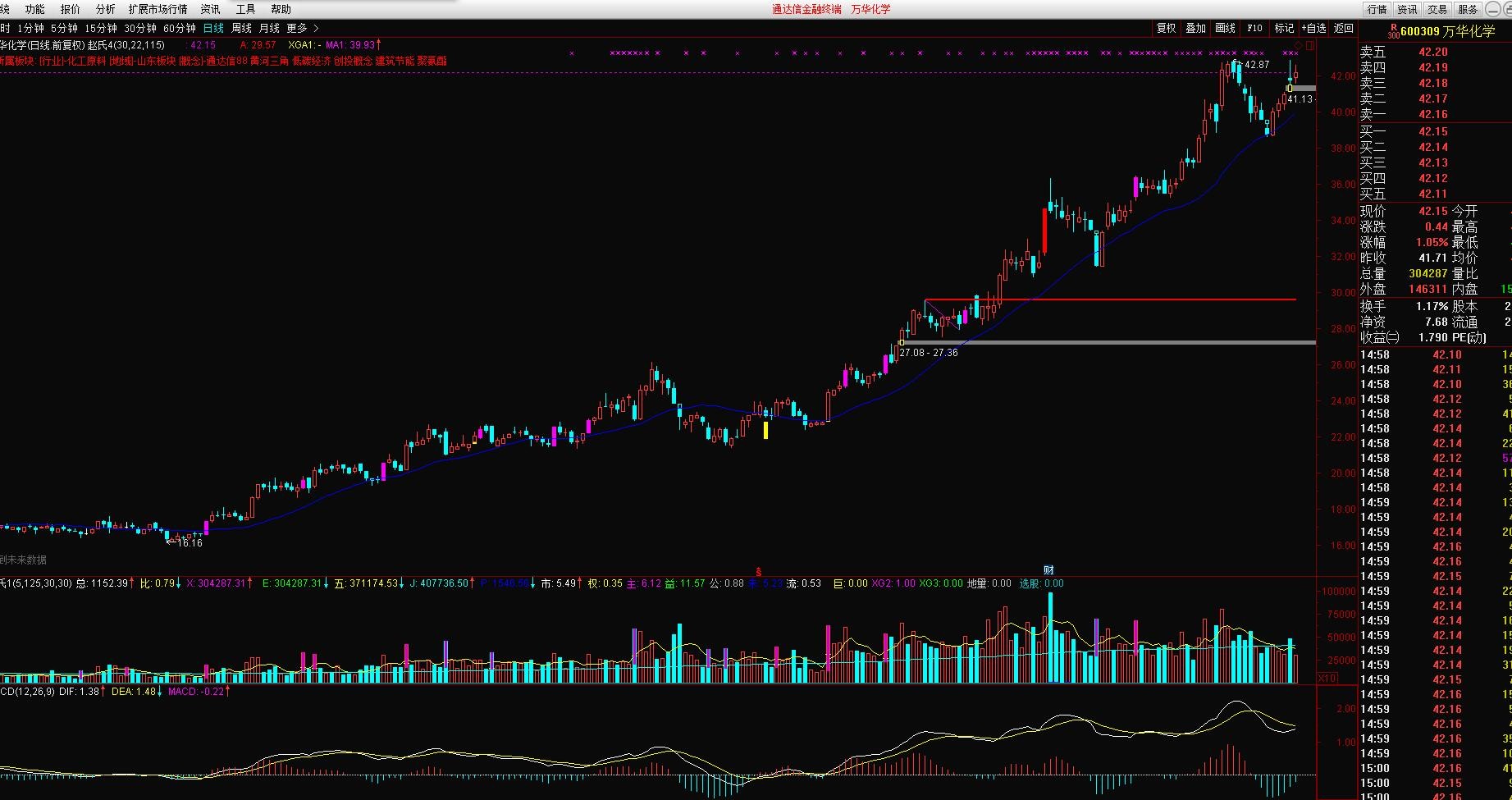The image size is (1512, 800).
Task: Click the 赵氏4(30,22,115) indicator name
Action: coord(125,45)
